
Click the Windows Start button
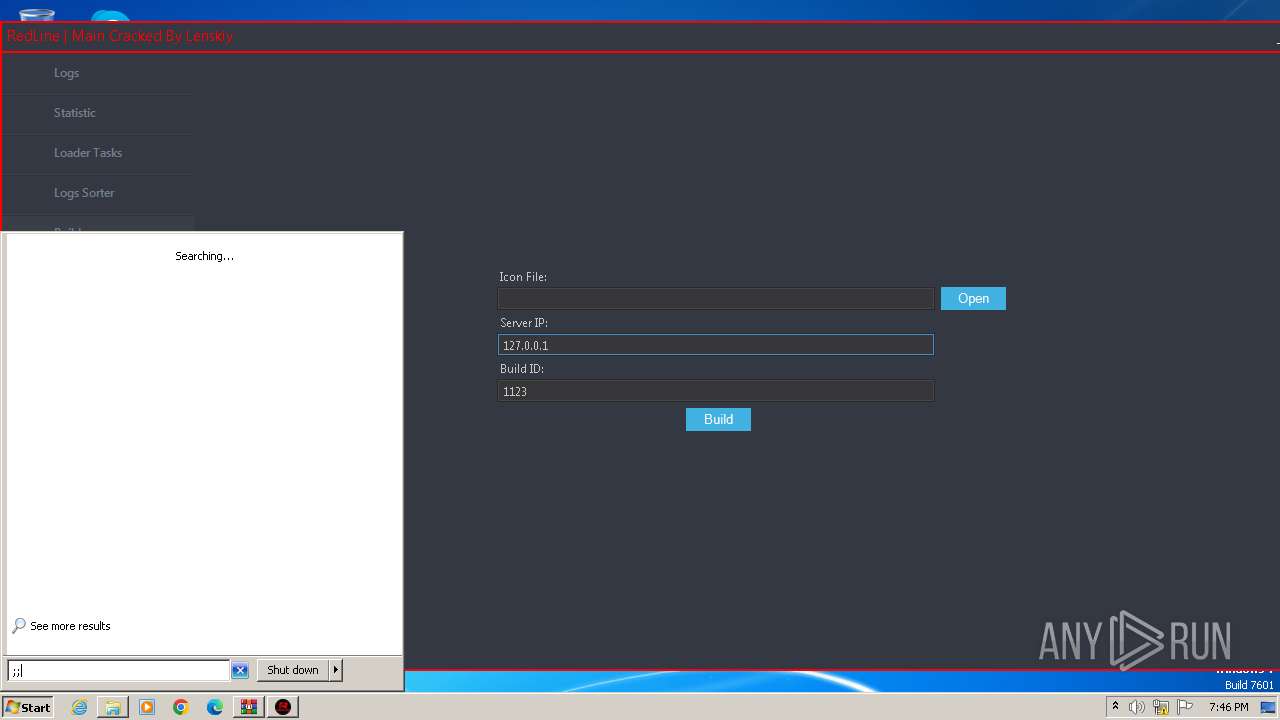[28, 707]
